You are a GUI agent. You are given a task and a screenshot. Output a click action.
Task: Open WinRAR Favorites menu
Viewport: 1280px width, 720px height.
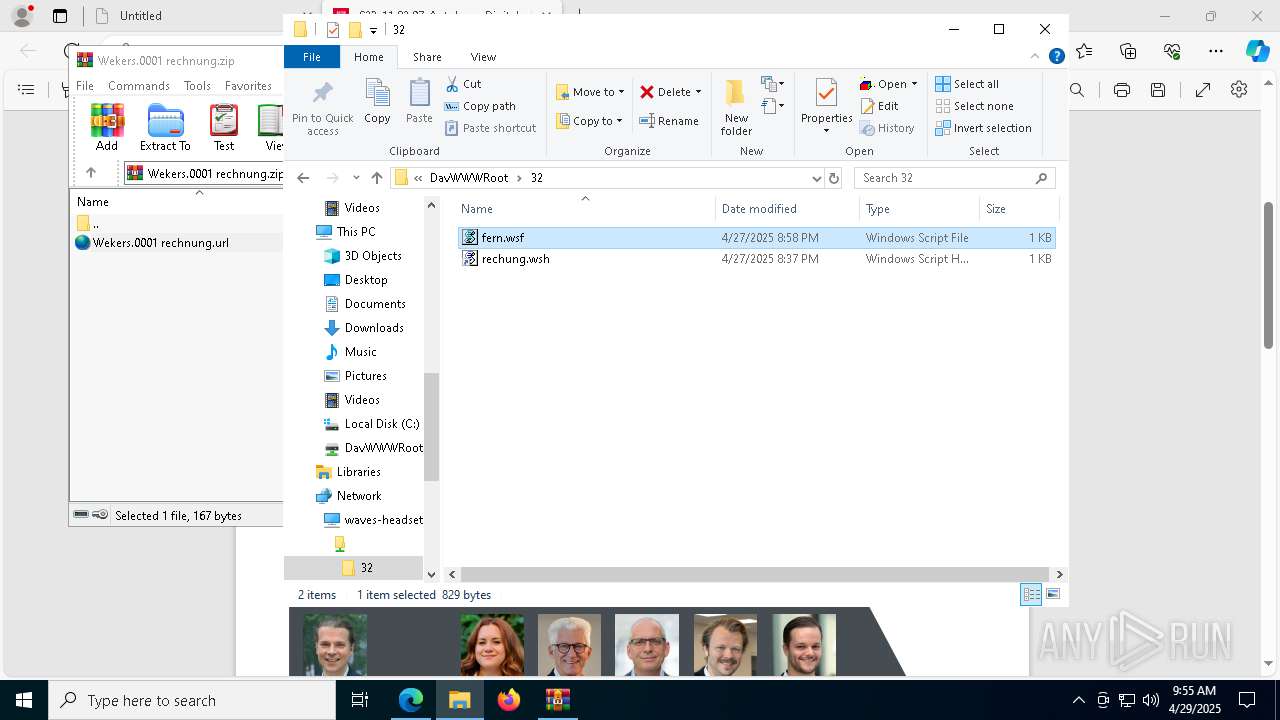pos(248,86)
